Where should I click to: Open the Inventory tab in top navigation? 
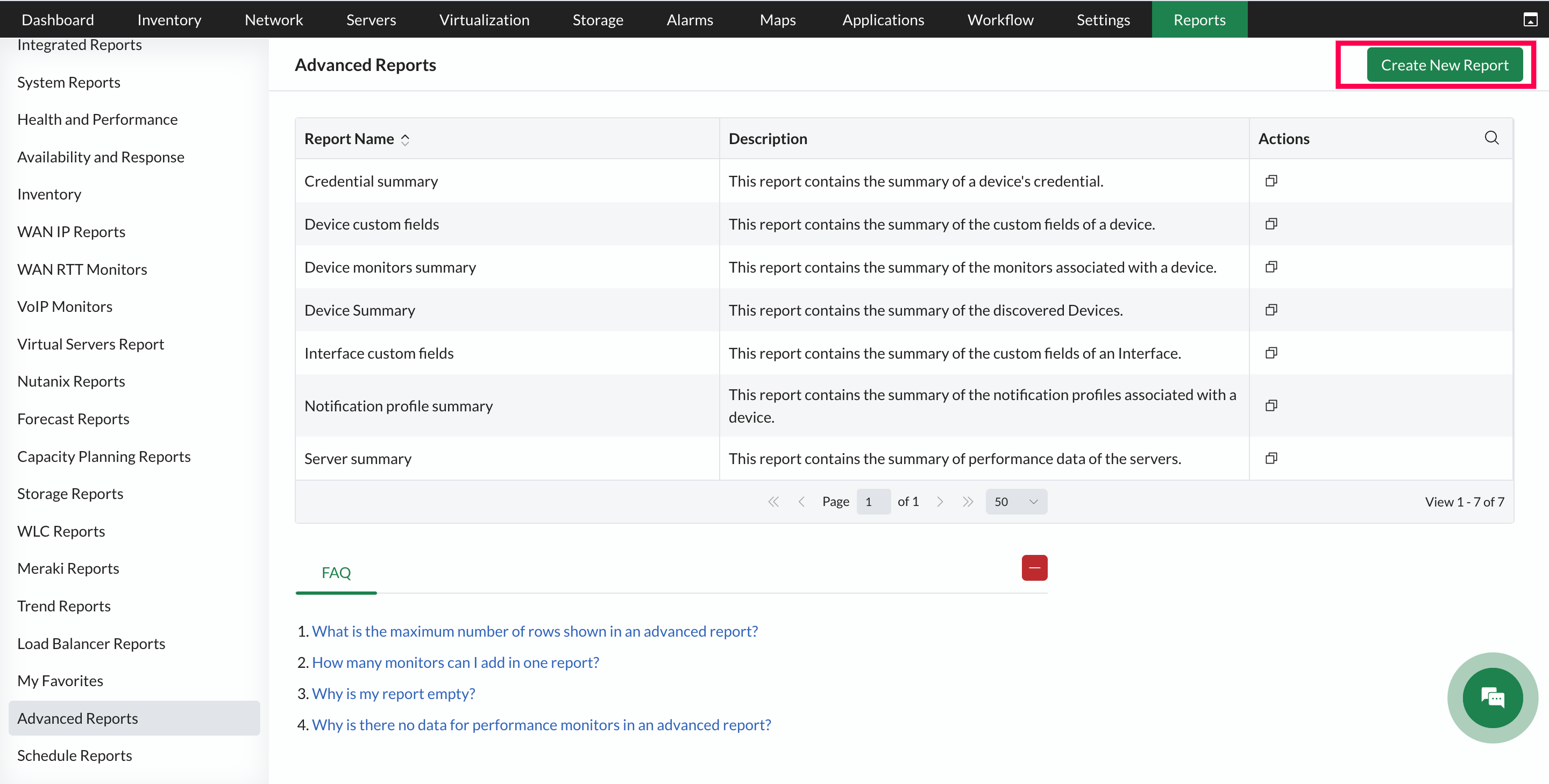169,20
